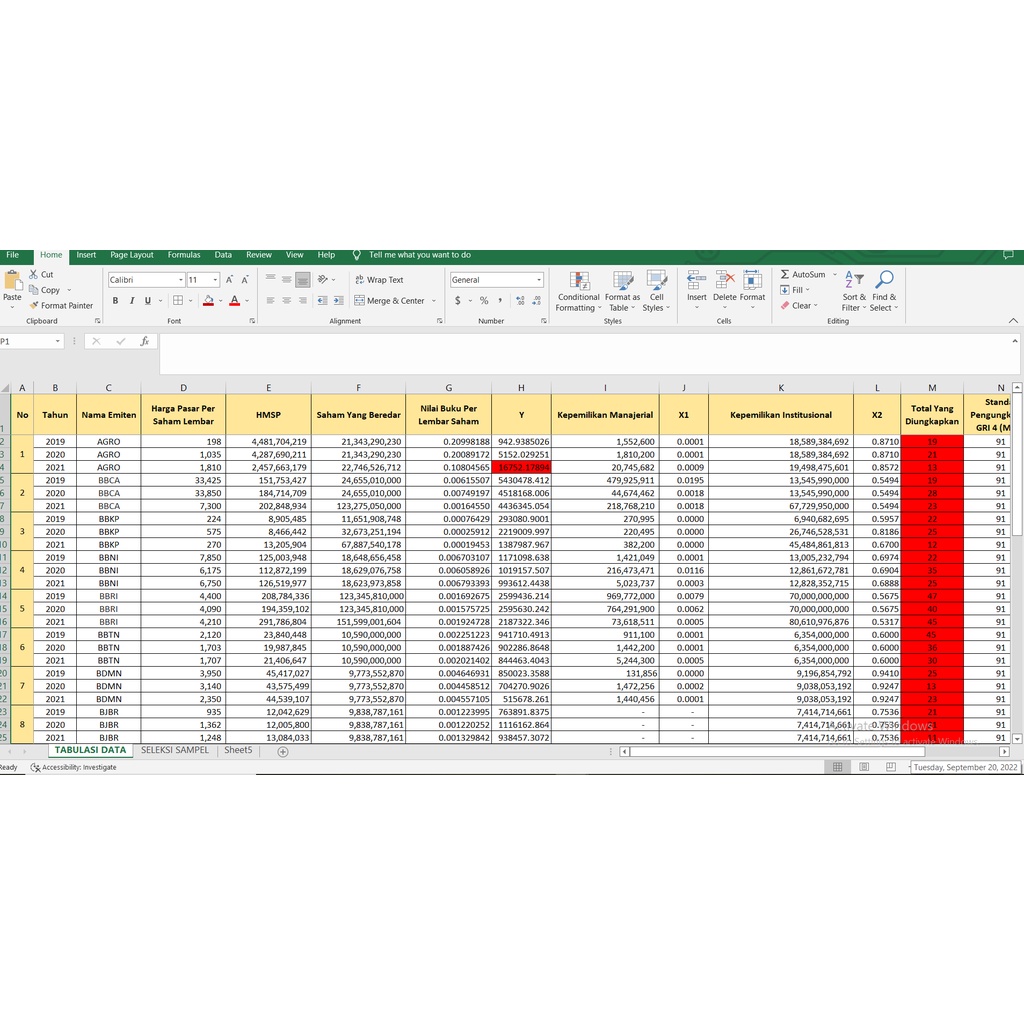Screen dimensions: 1024x1024
Task: Click the AutoSum sigma icon
Action: pos(786,275)
